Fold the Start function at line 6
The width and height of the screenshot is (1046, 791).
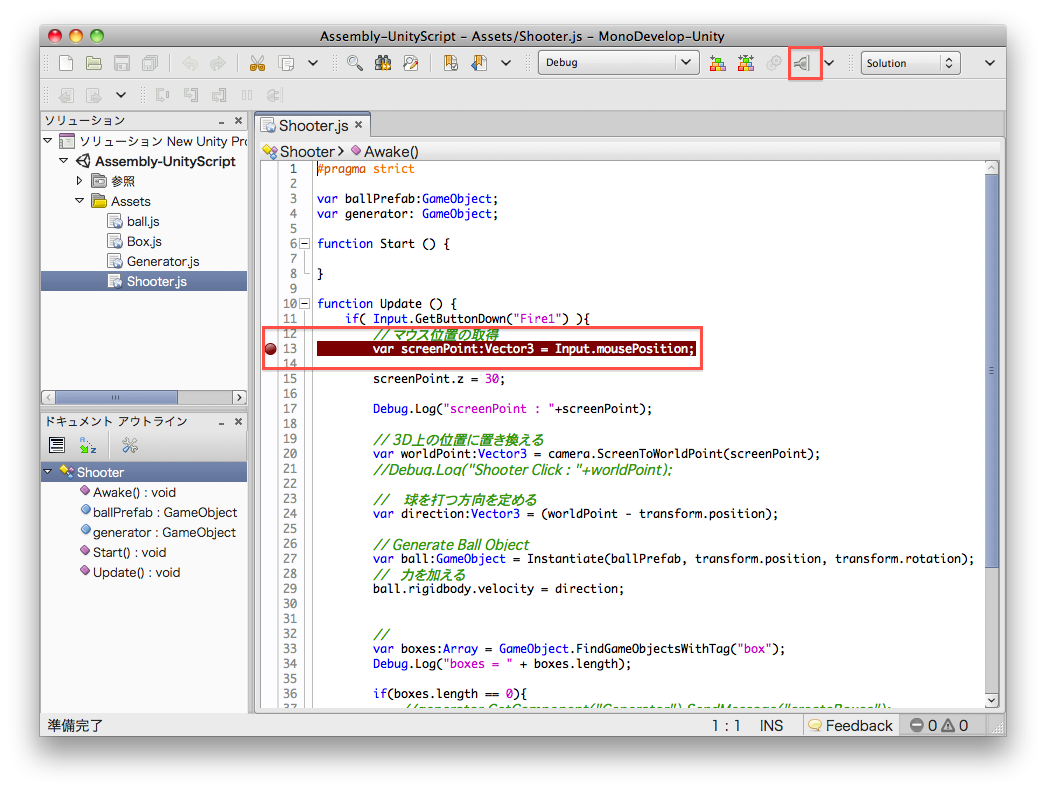coord(305,244)
